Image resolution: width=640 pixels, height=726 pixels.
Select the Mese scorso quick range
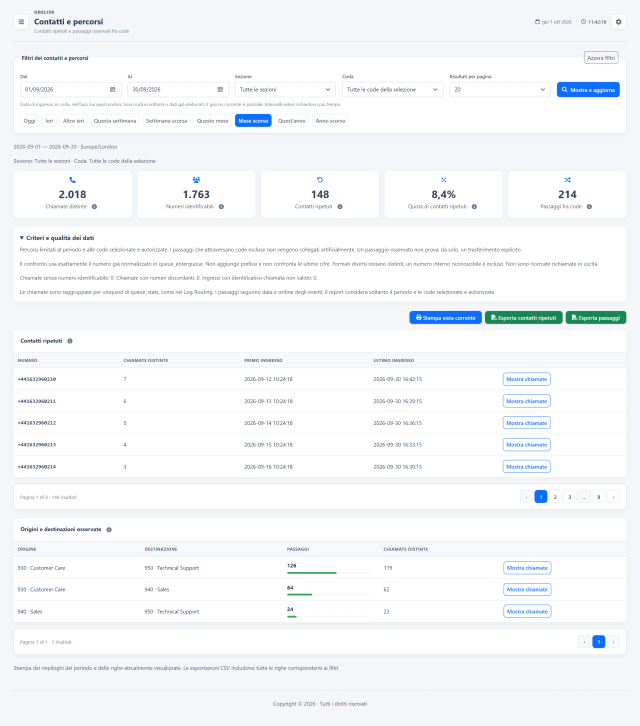point(253,121)
